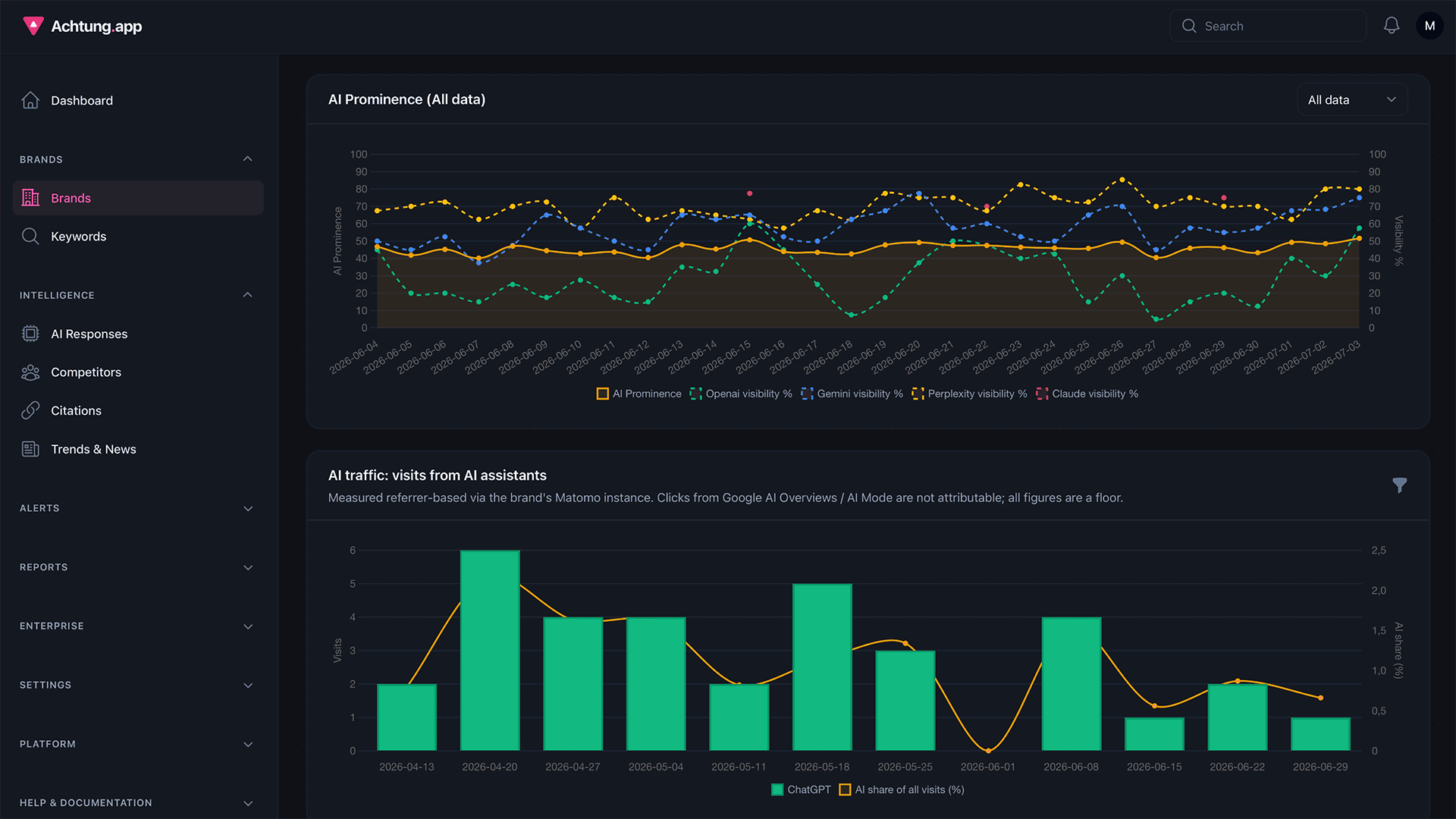1456x819 pixels.
Task: Click the Competitors people icon
Action: [30, 372]
